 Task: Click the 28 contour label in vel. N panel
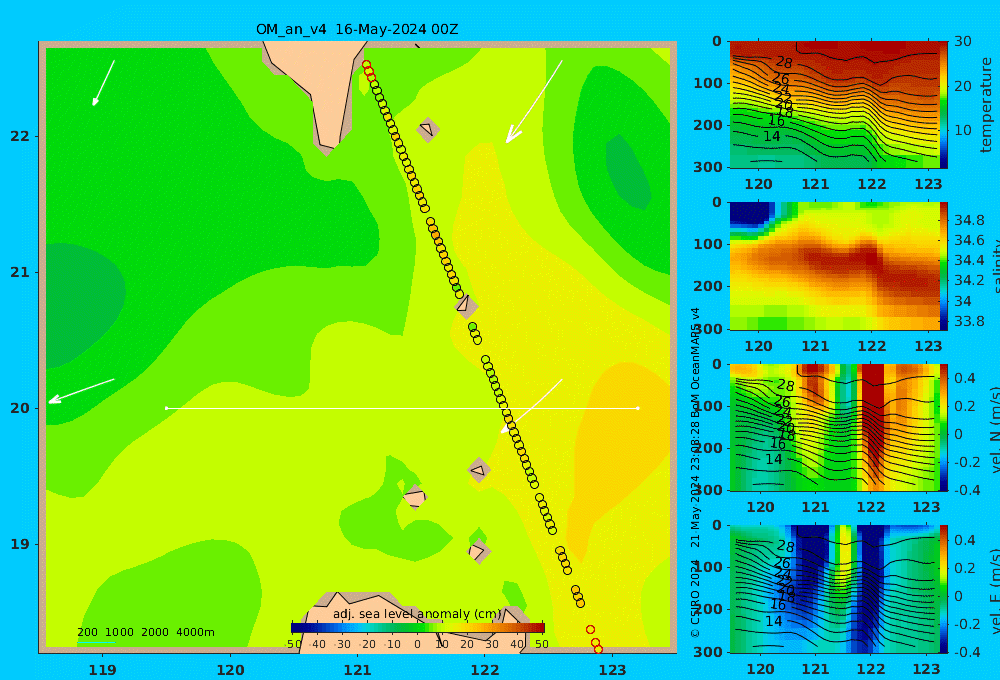coord(786,385)
